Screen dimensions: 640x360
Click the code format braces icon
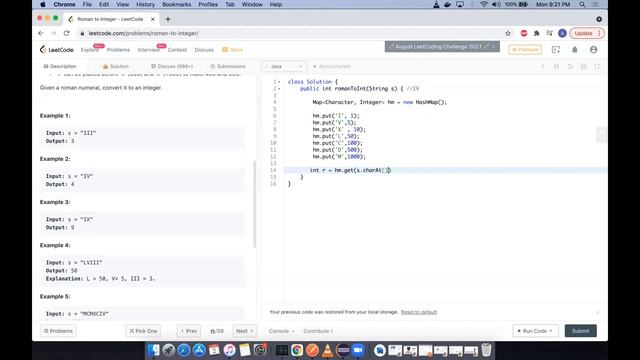[556, 66]
